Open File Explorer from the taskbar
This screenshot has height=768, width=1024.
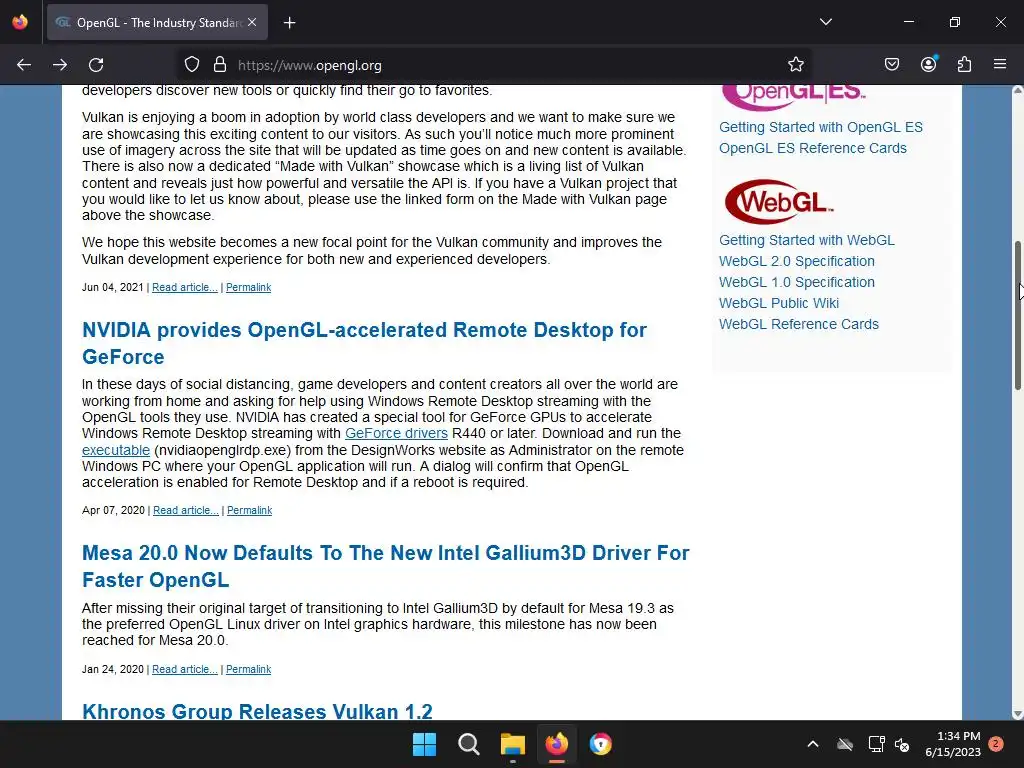pyautogui.click(x=513, y=744)
